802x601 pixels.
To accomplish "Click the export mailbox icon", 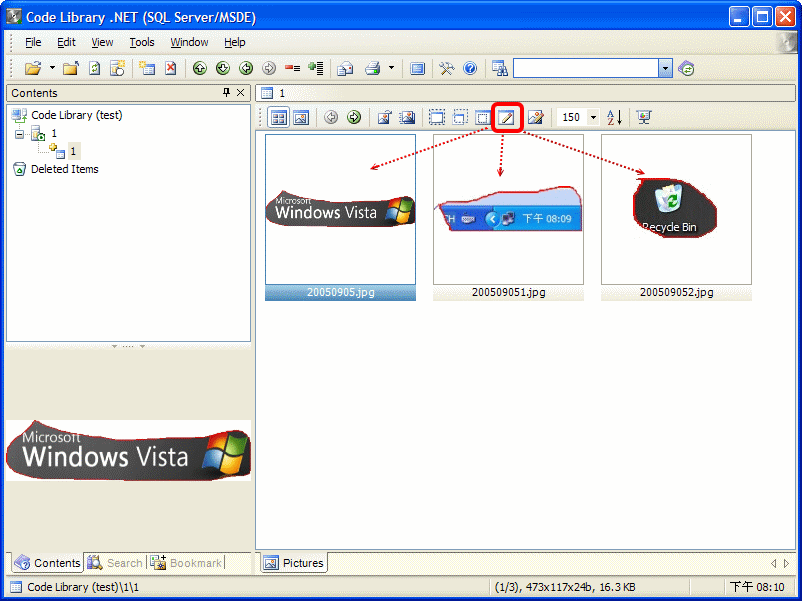I will click(x=345, y=68).
